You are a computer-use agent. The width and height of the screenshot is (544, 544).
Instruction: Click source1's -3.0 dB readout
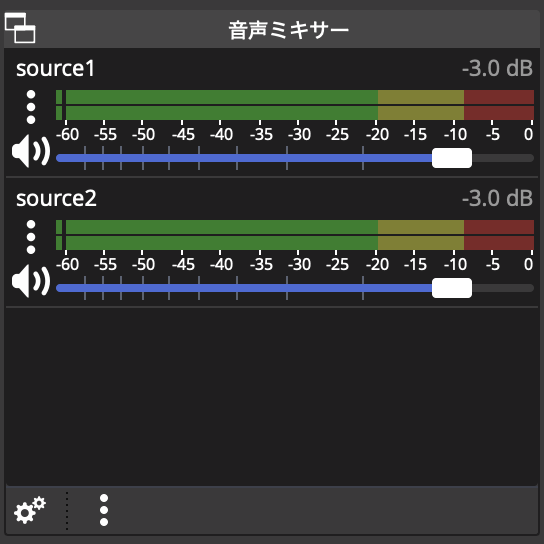[x=498, y=69]
